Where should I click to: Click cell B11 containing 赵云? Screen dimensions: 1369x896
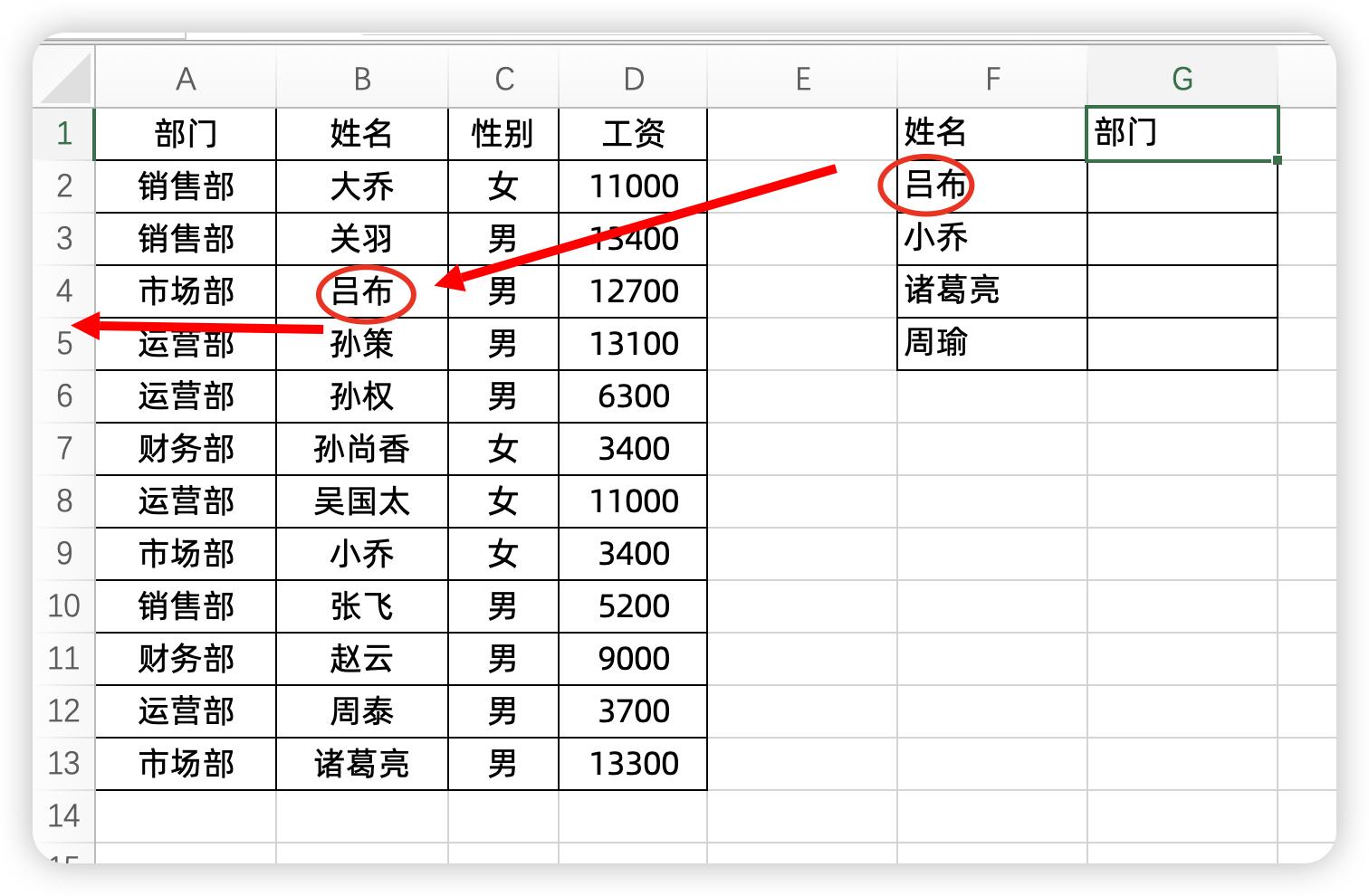pyautogui.click(x=362, y=659)
